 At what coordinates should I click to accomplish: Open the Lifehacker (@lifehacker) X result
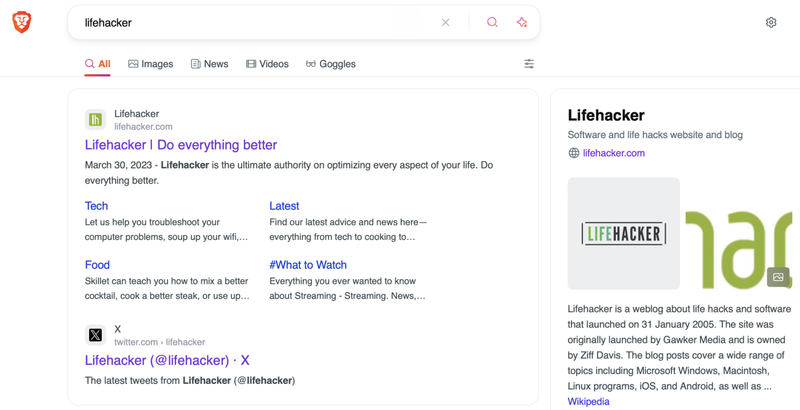click(167, 360)
